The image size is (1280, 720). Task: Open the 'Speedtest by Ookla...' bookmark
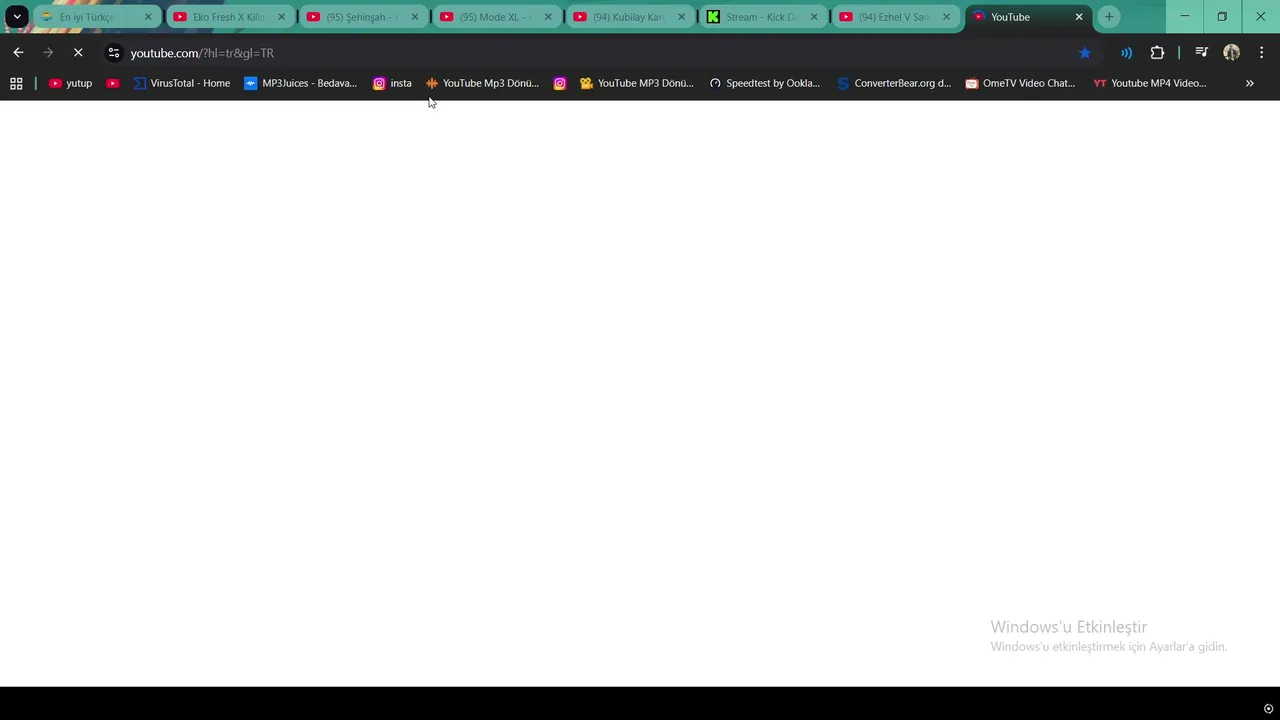pos(765,83)
